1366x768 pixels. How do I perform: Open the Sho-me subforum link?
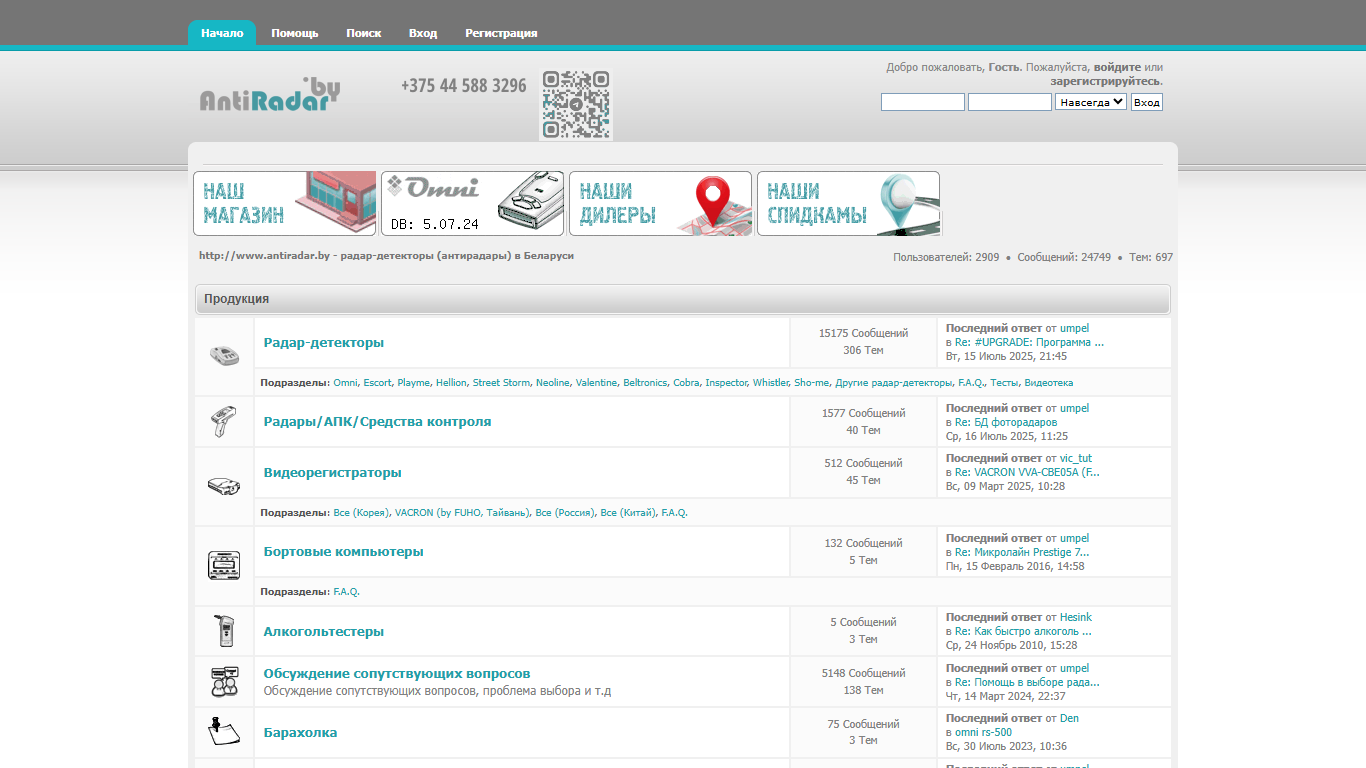coord(812,383)
